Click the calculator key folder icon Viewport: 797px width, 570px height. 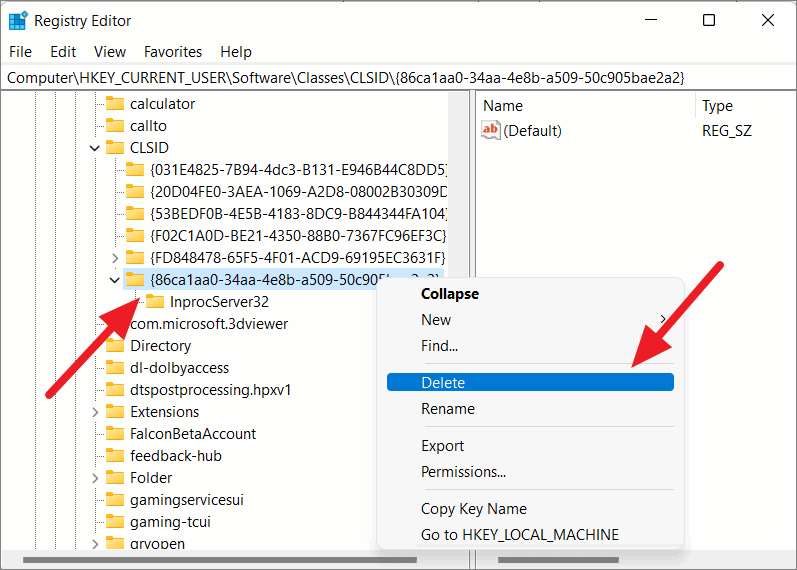pyautogui.click(x=115, y=104)
